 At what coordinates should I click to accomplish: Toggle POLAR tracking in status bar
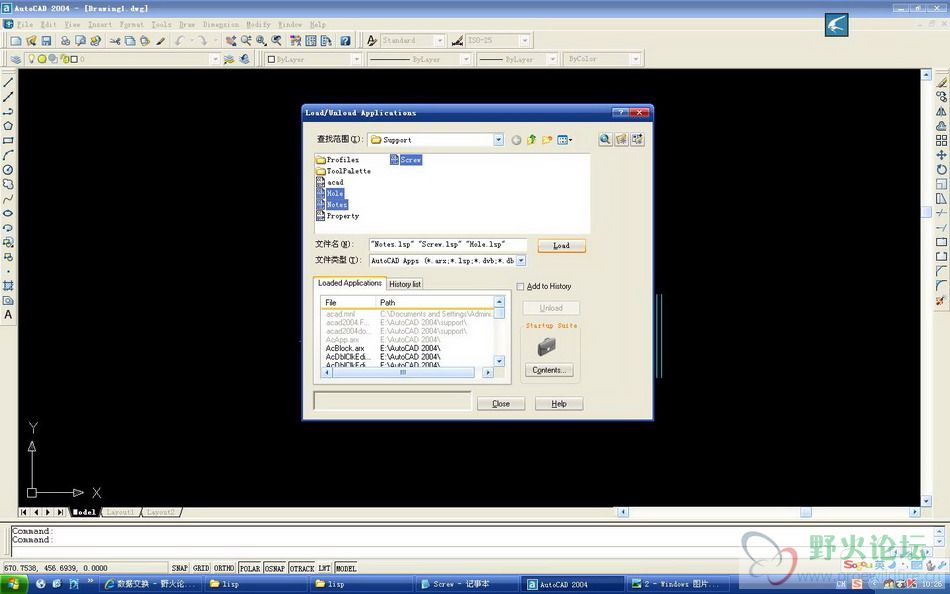[x=250, y=568]
